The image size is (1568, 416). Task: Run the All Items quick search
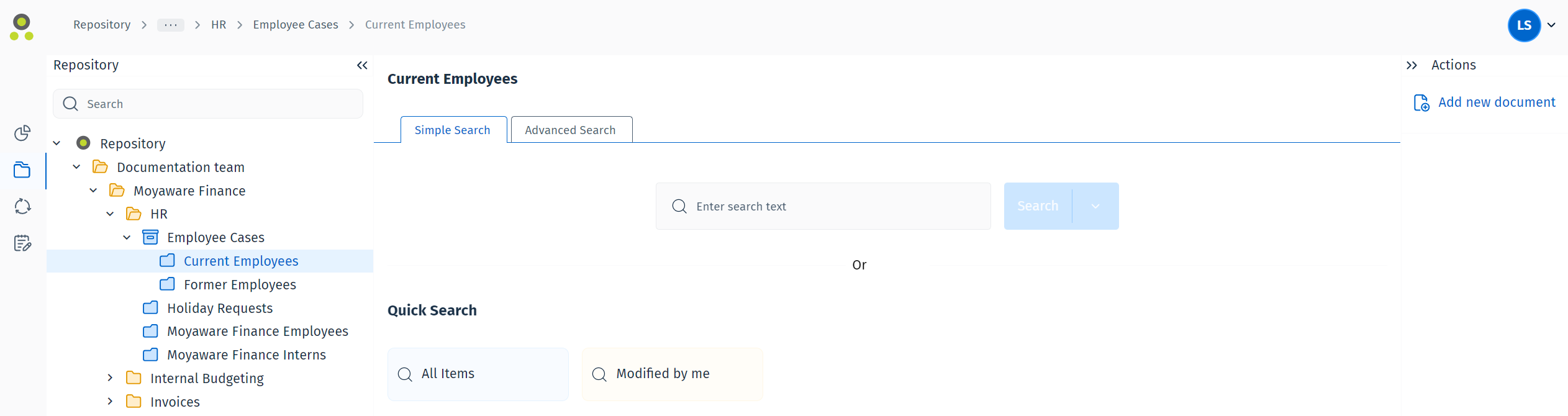(478, 374)
